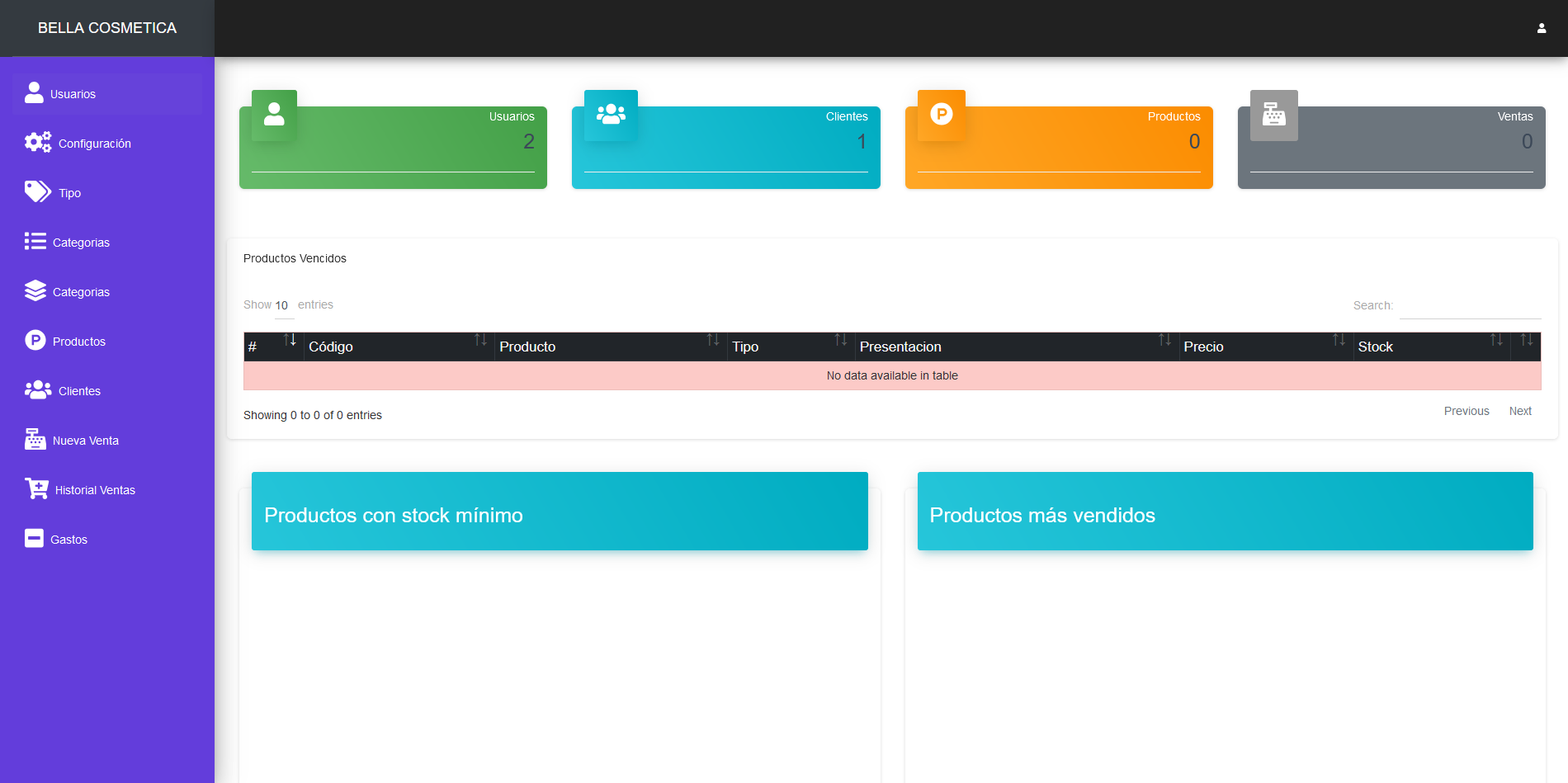
Task: Click 'Showing 0 to 0 of 0 entries' text
Action: tap(313, 415)
